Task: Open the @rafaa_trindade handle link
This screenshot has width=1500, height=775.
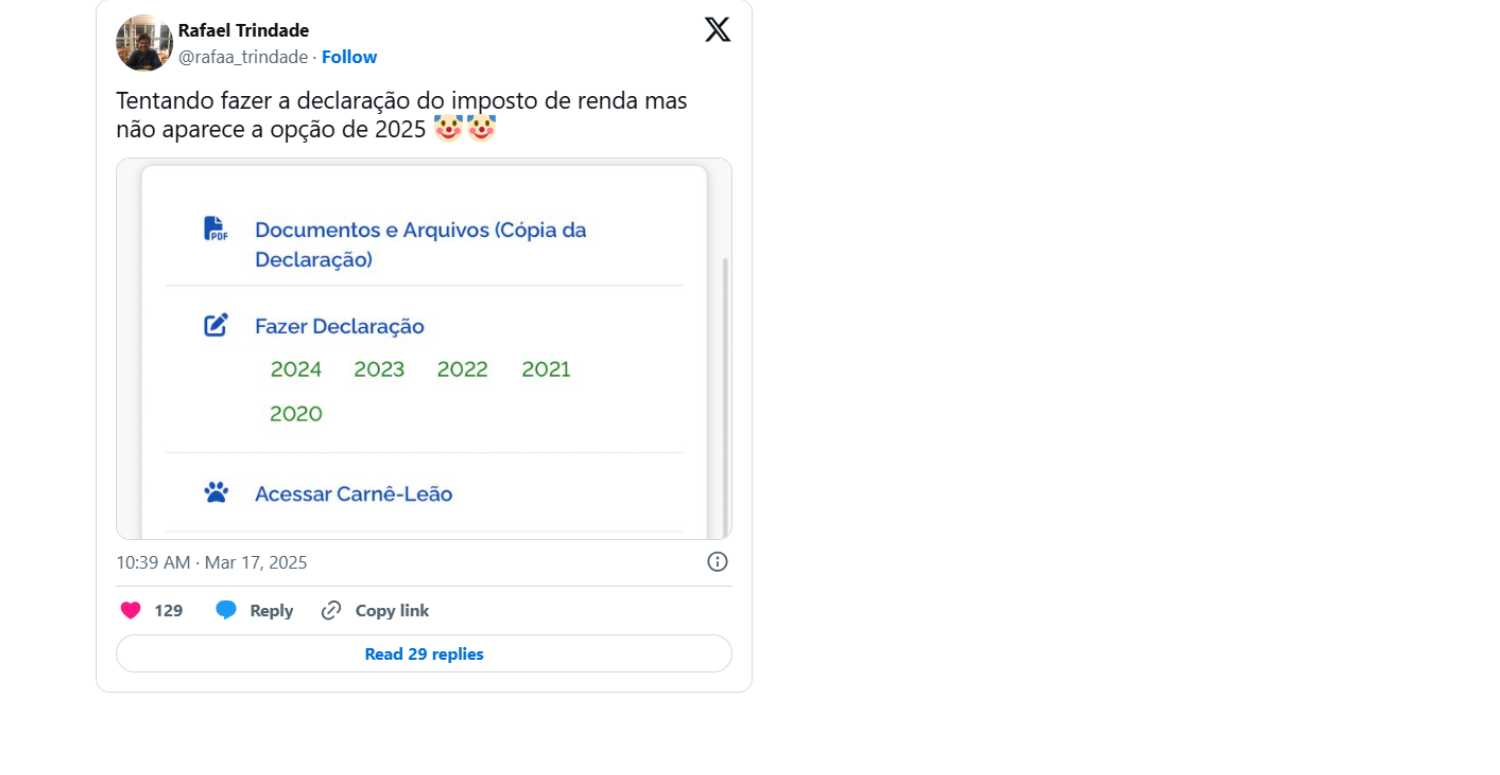Action: tap(243, 57)
